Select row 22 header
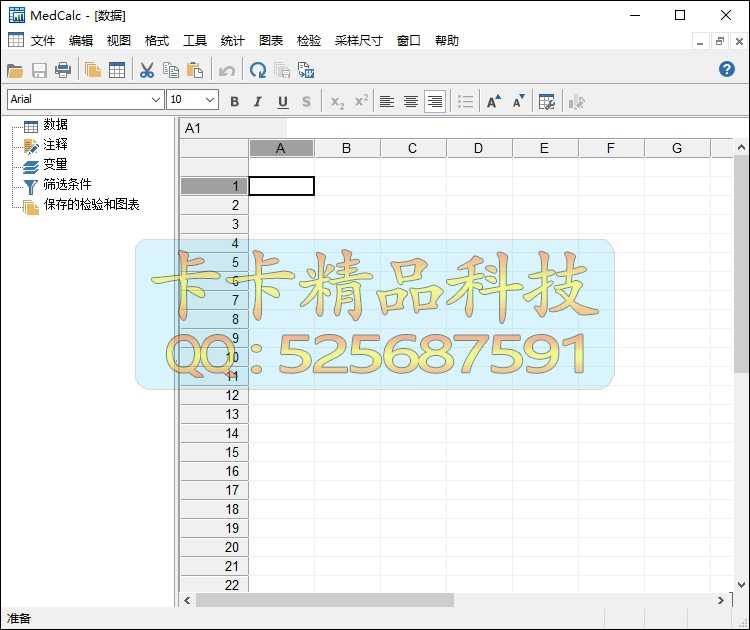The width and height of the screenshot is (750, 630). tap(214, 585)
